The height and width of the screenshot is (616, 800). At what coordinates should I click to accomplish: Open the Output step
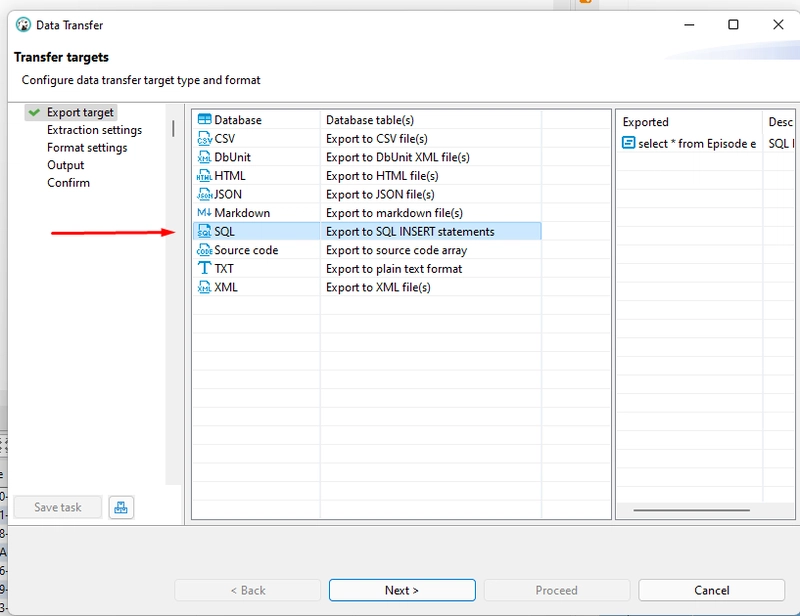pos(66,165)
